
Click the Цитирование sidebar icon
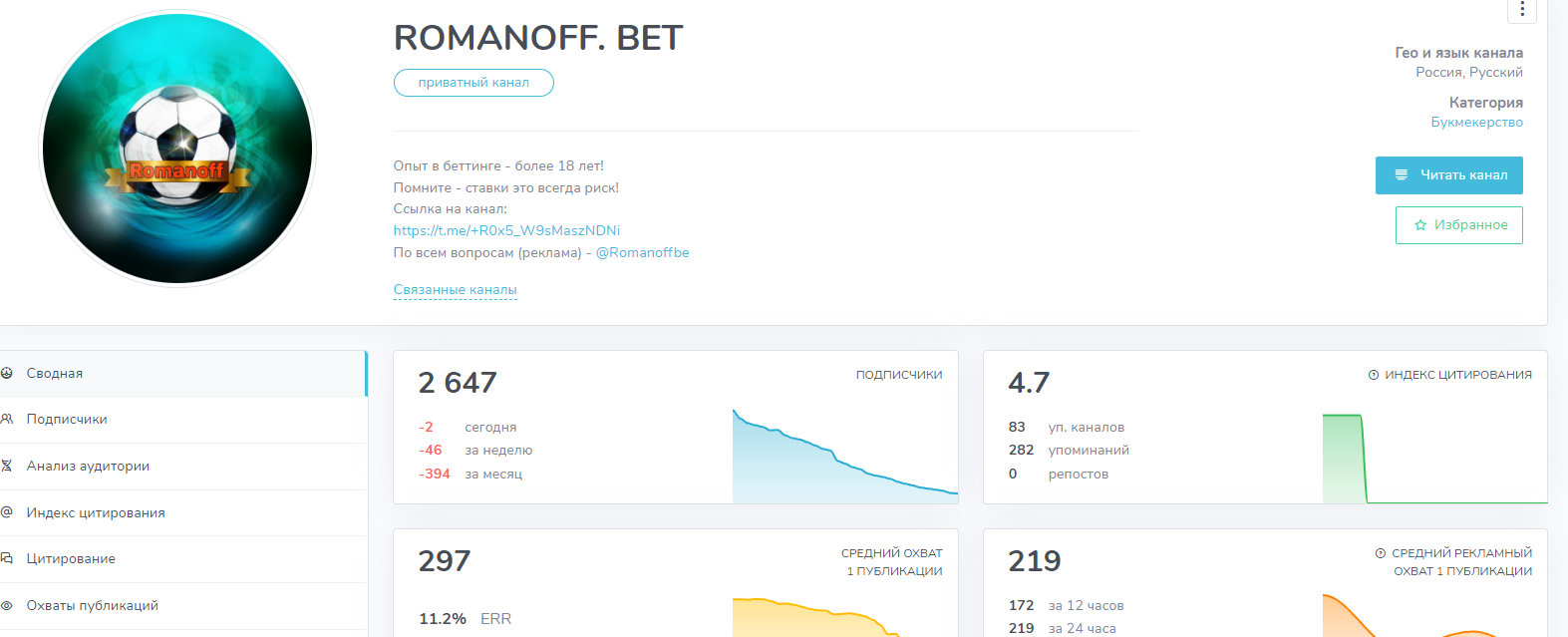[7, 558]
